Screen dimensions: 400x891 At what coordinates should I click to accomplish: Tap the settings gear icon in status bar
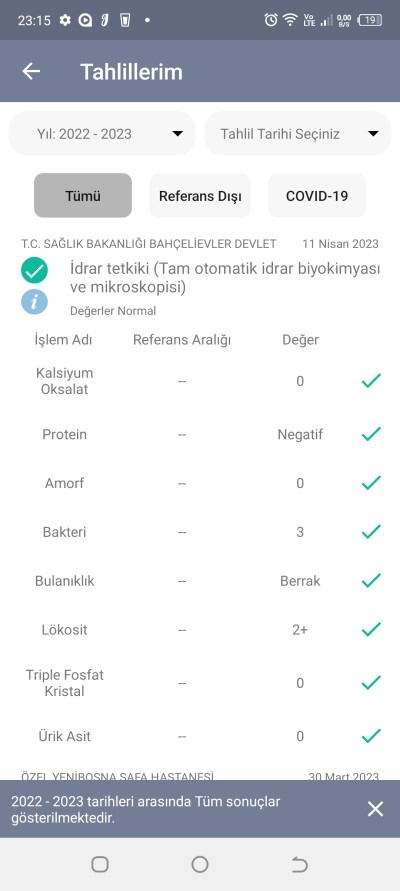point(65,20)
